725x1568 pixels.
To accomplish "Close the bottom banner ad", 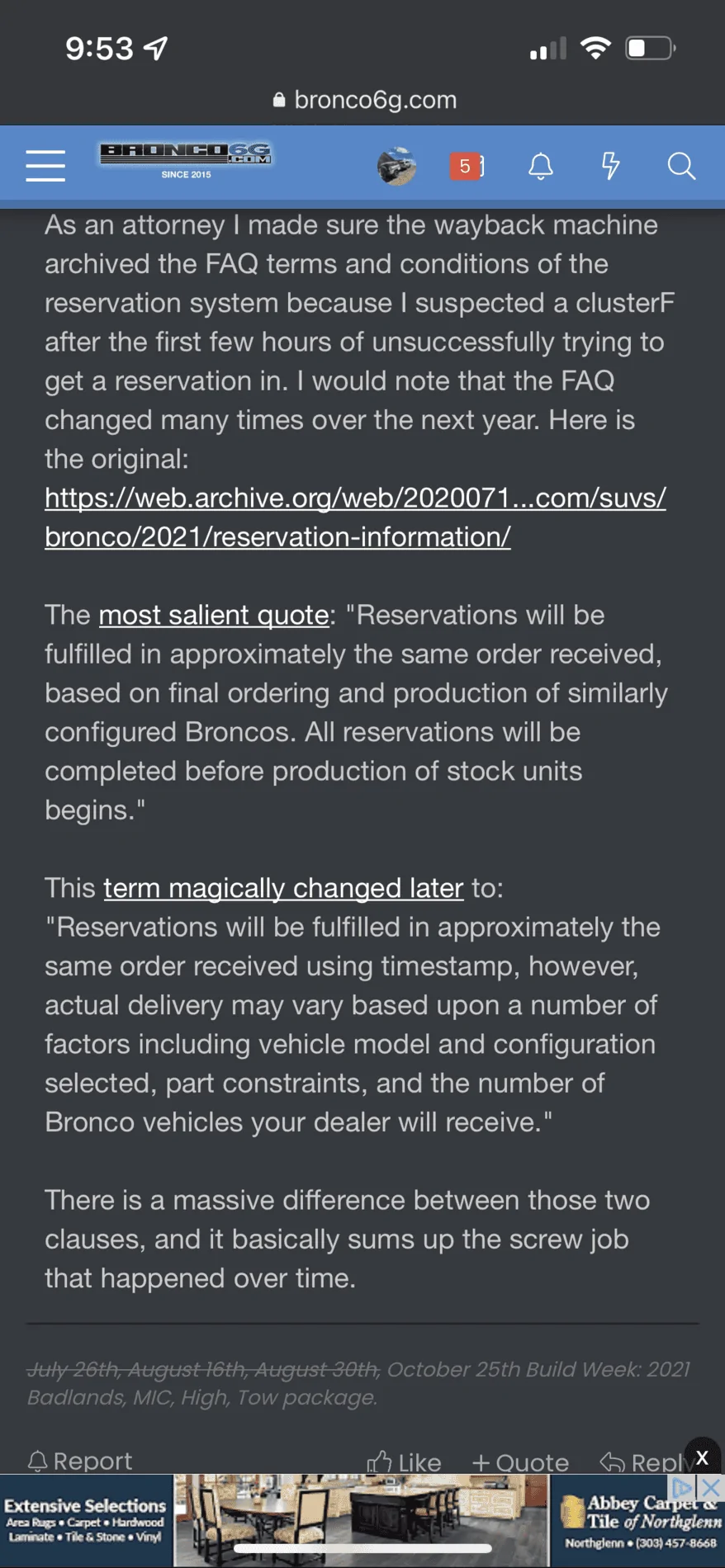I will point(702,1457).
